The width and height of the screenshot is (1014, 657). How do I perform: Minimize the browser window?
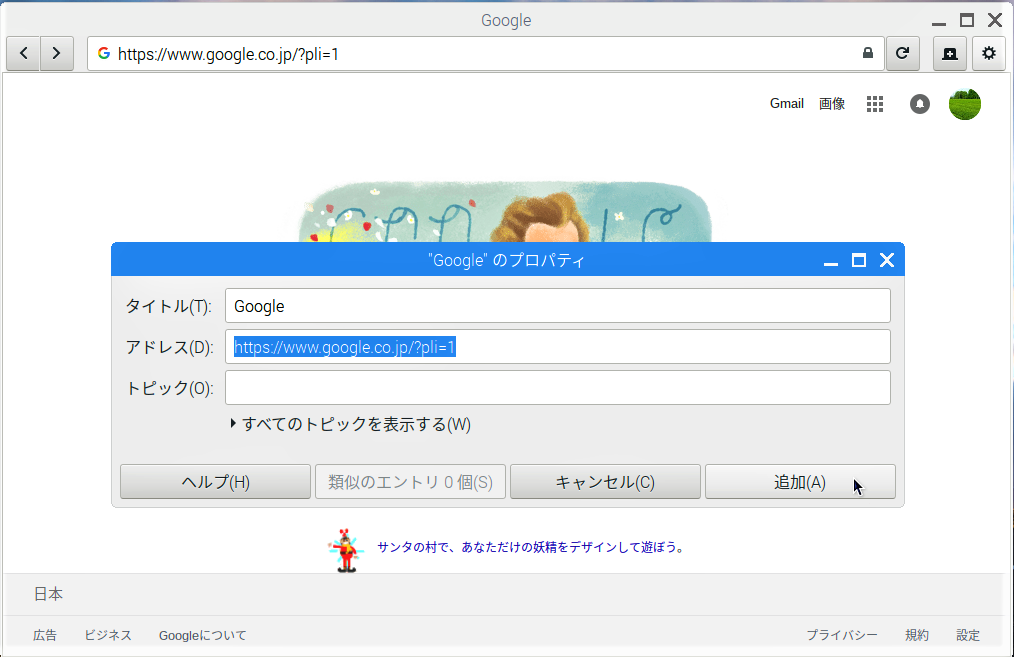[939, 21]
